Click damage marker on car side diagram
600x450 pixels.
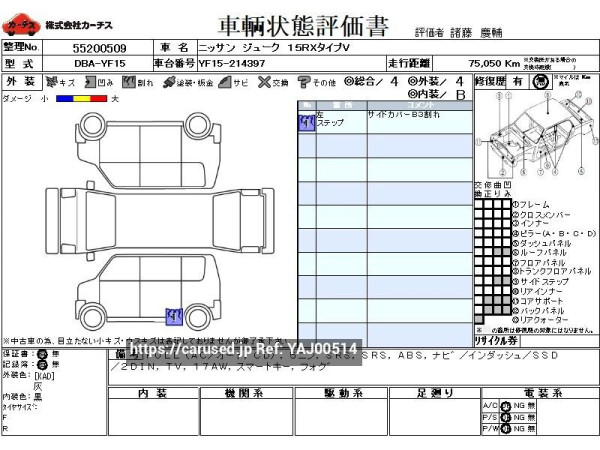pyautogui.click(x=174, y=316)
